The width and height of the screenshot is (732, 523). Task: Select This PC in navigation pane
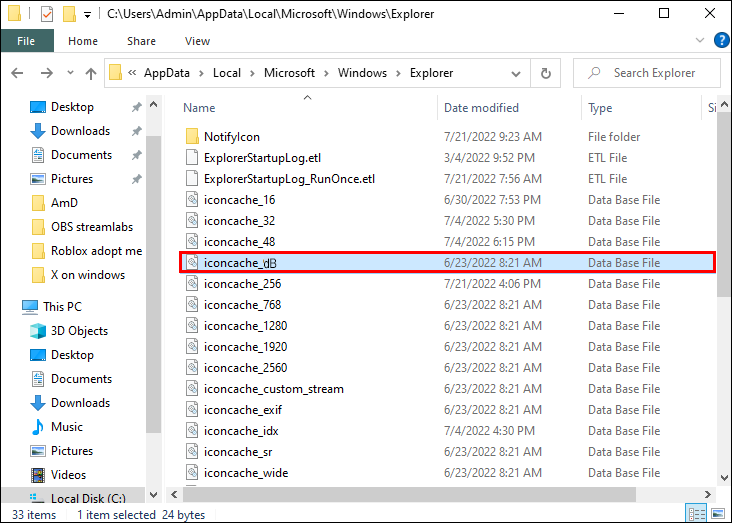click(x=62, y=306)
